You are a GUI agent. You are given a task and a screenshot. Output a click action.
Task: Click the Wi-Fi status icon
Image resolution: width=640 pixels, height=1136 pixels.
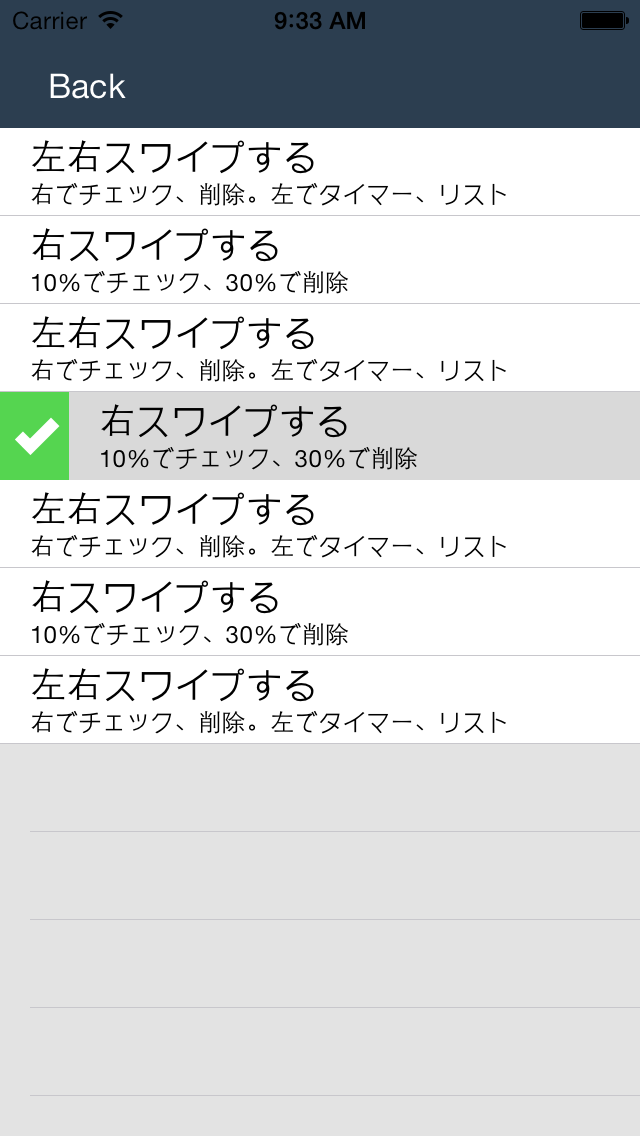111,20
